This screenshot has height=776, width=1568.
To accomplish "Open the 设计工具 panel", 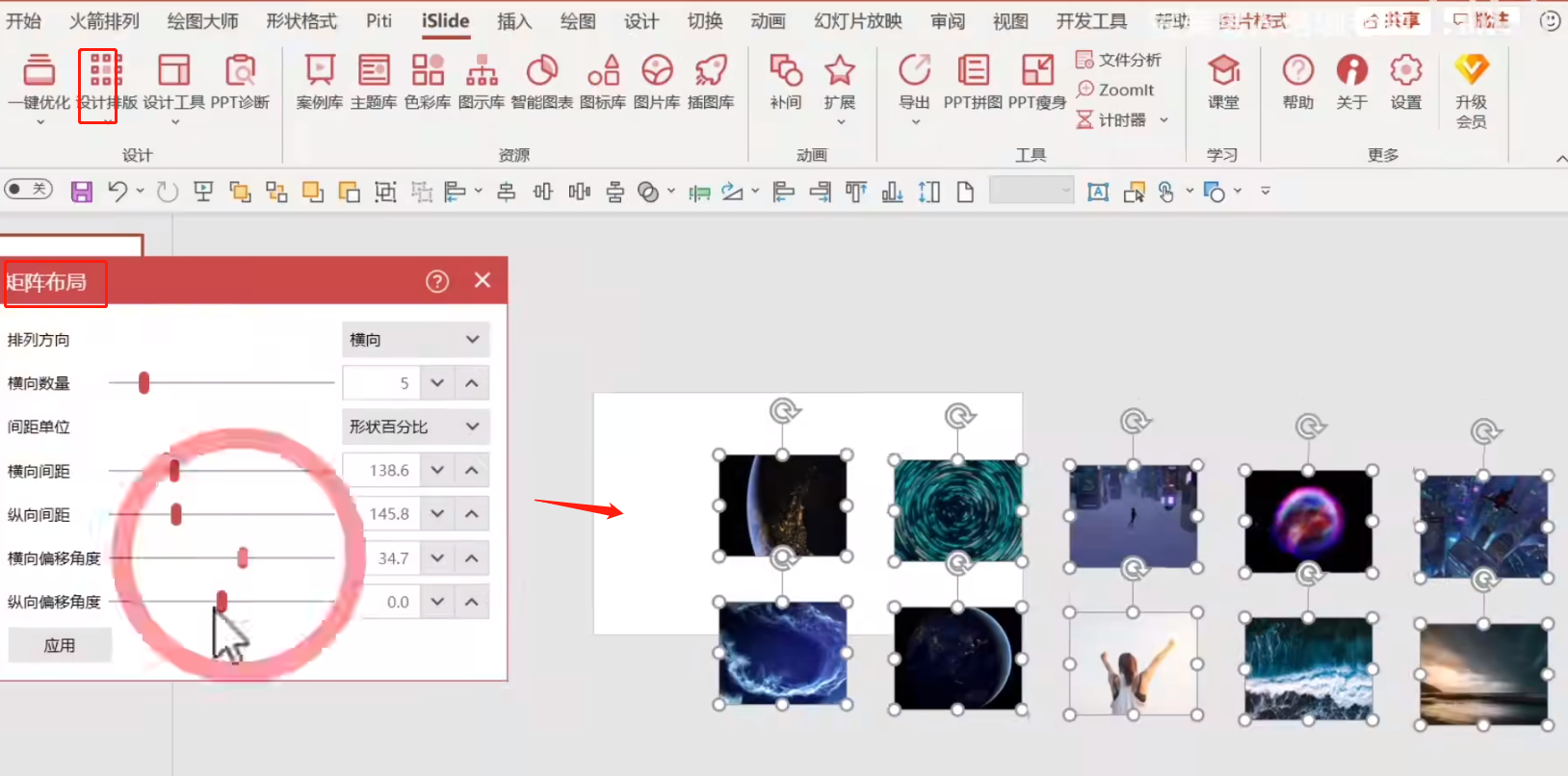I will point(174,87).
